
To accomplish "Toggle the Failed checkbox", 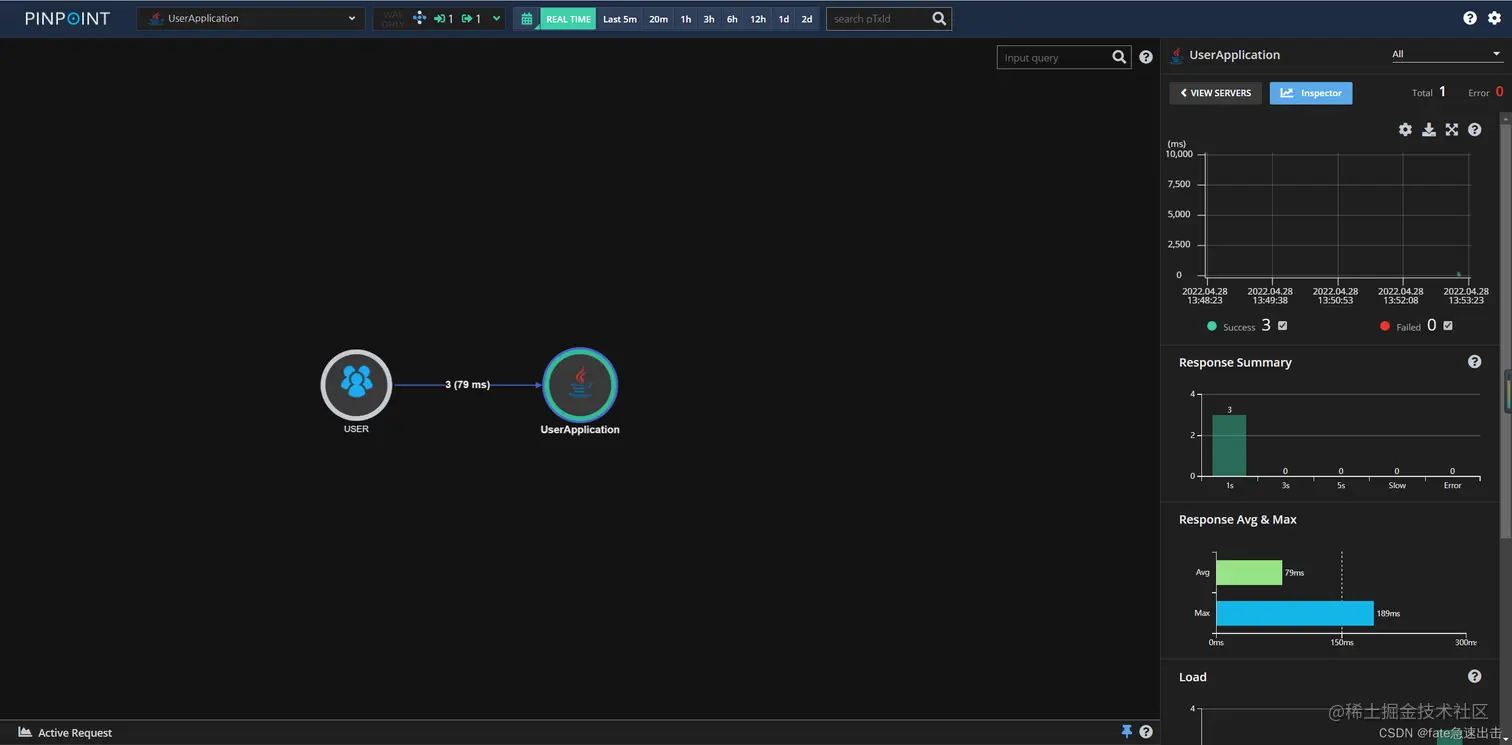I will (1447, 326).
